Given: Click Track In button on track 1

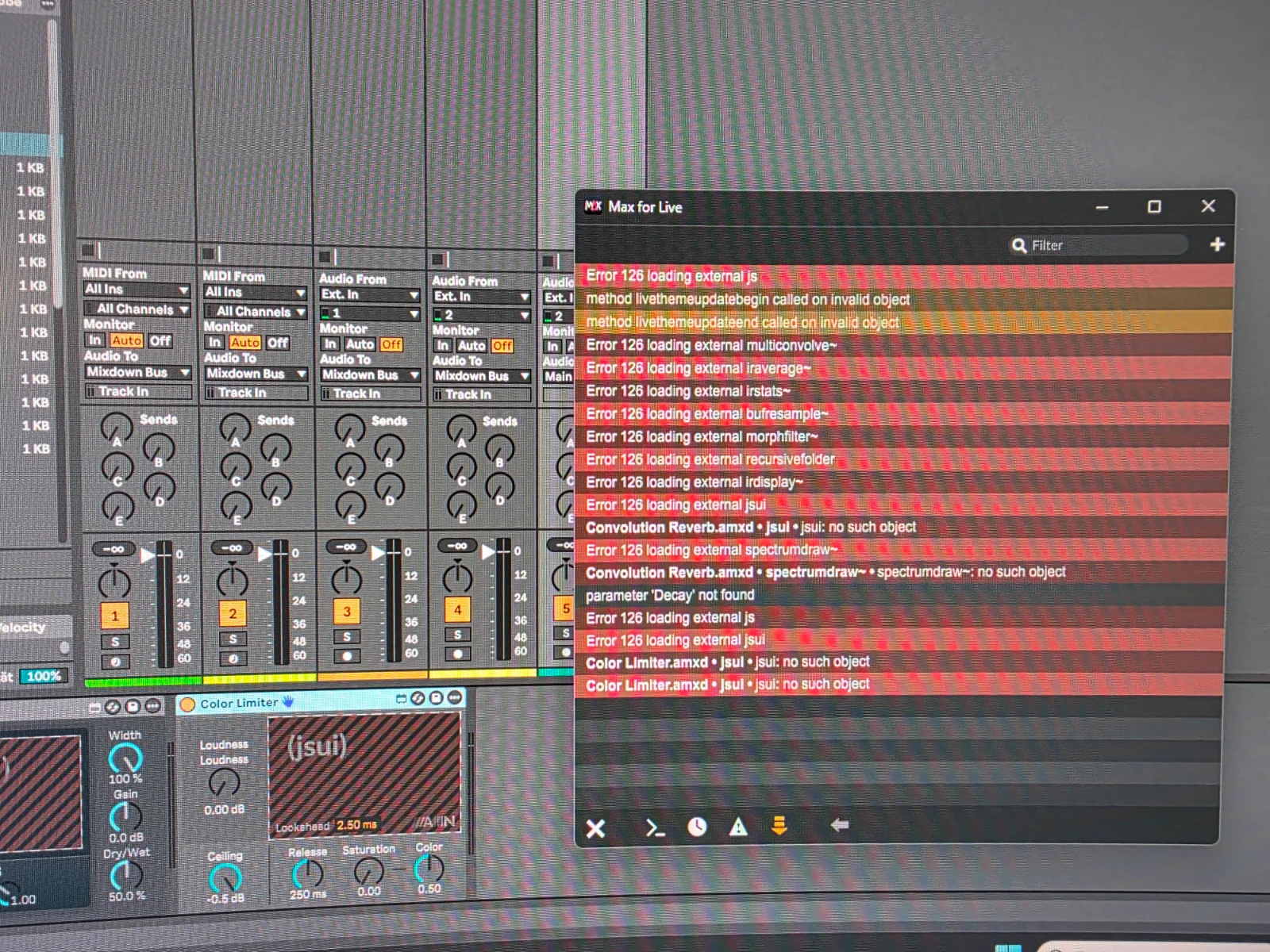Looking at the screenshot, I should tap(138, 391).
